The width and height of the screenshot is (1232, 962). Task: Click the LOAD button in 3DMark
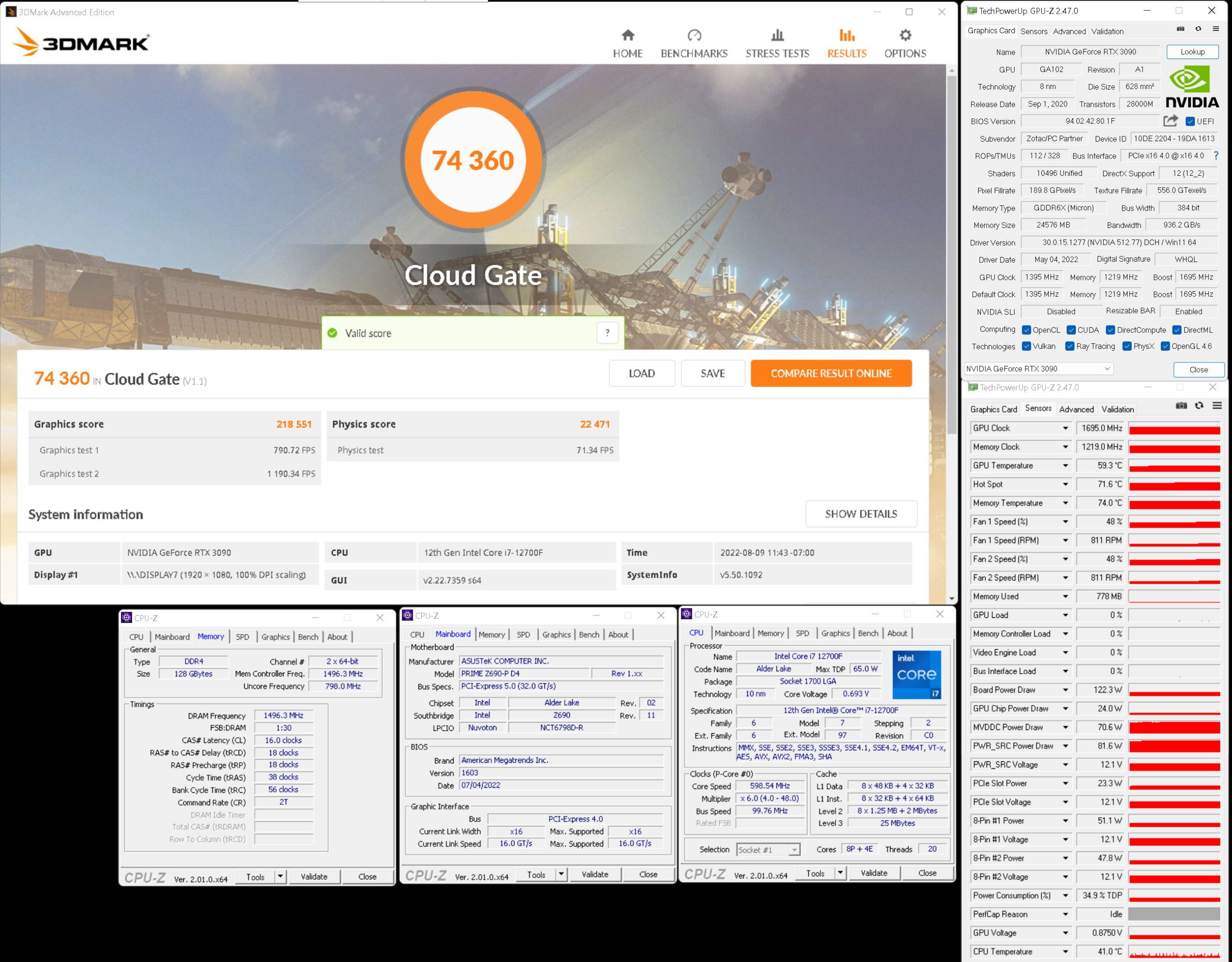[x=642, y=373]
